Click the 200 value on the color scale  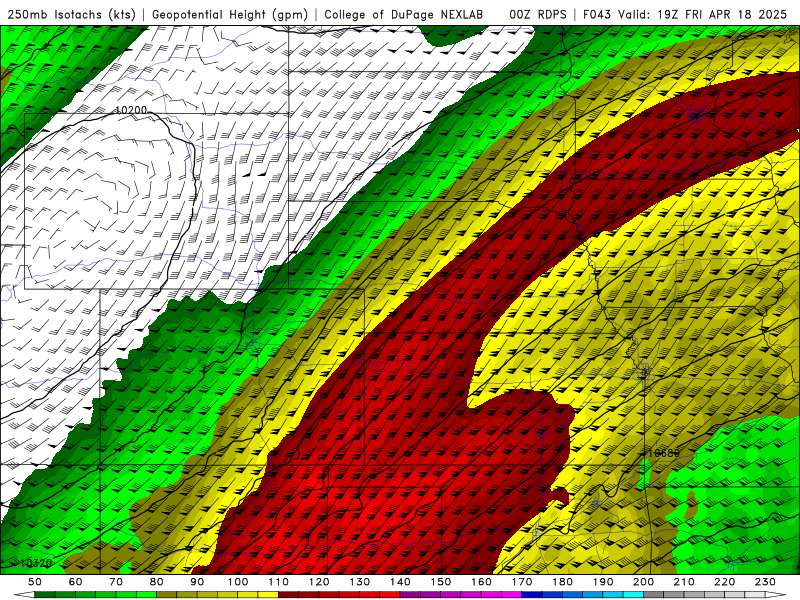pos(644,582)
